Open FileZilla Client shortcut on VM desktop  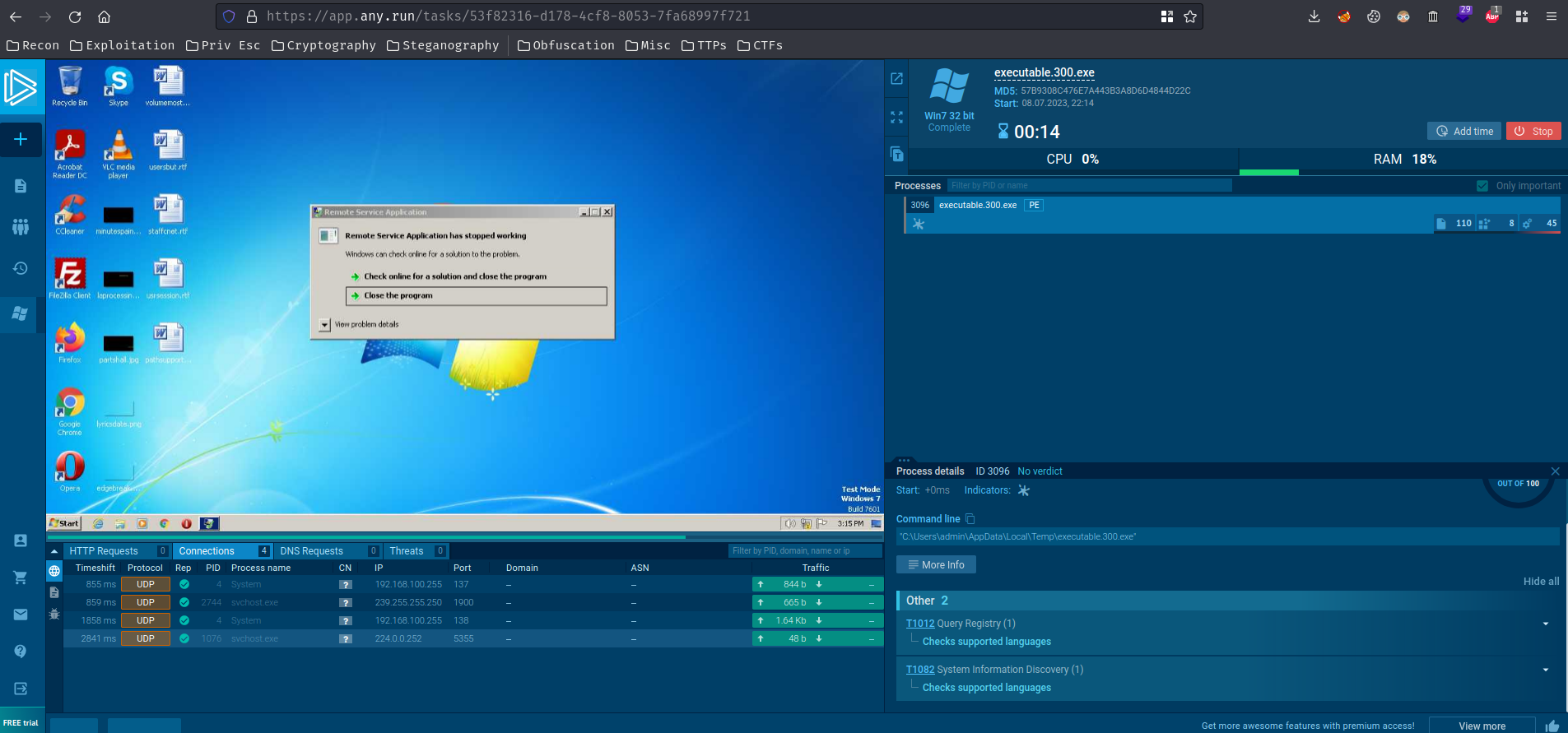click(70, 279)
